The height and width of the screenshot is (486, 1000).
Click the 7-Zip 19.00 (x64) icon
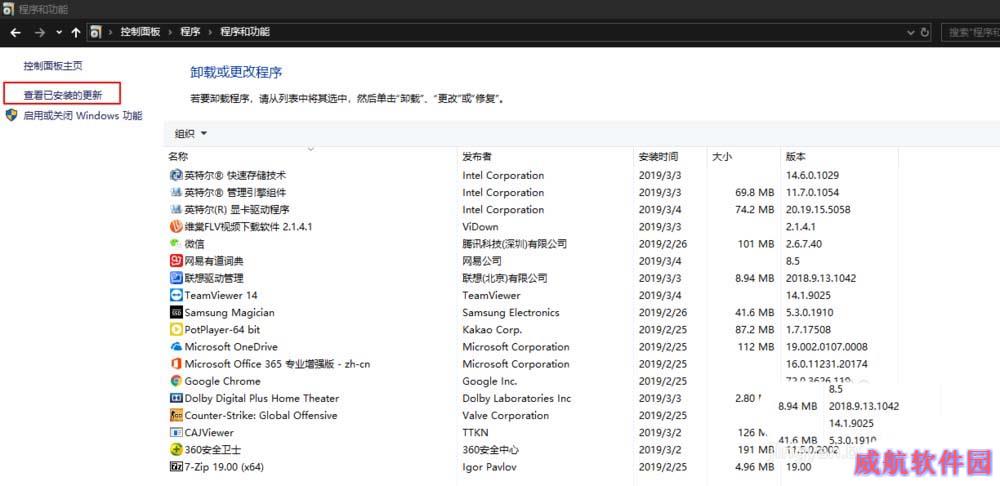[x=176, y=467]
